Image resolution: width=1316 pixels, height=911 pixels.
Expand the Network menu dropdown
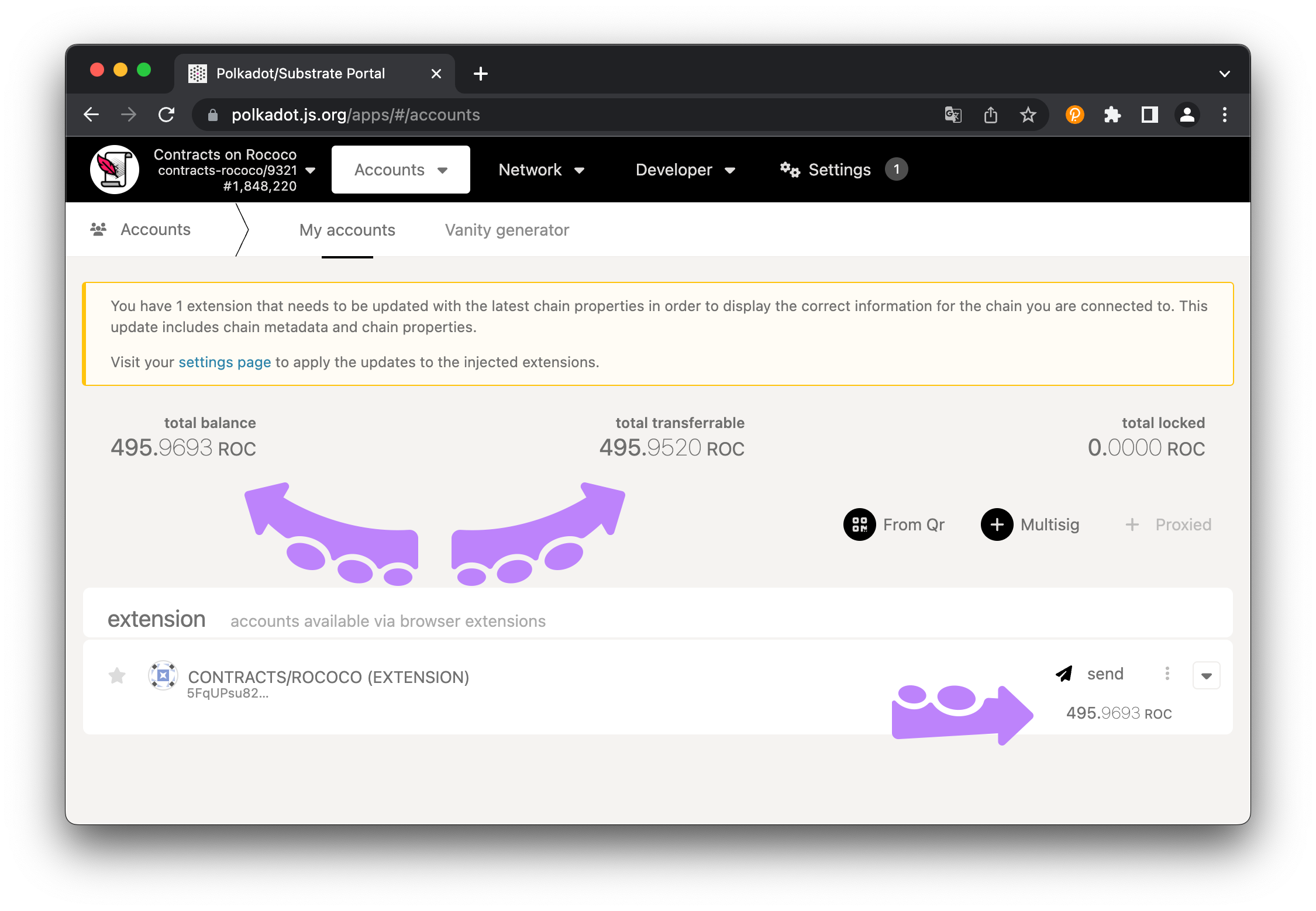coord(540,168)
